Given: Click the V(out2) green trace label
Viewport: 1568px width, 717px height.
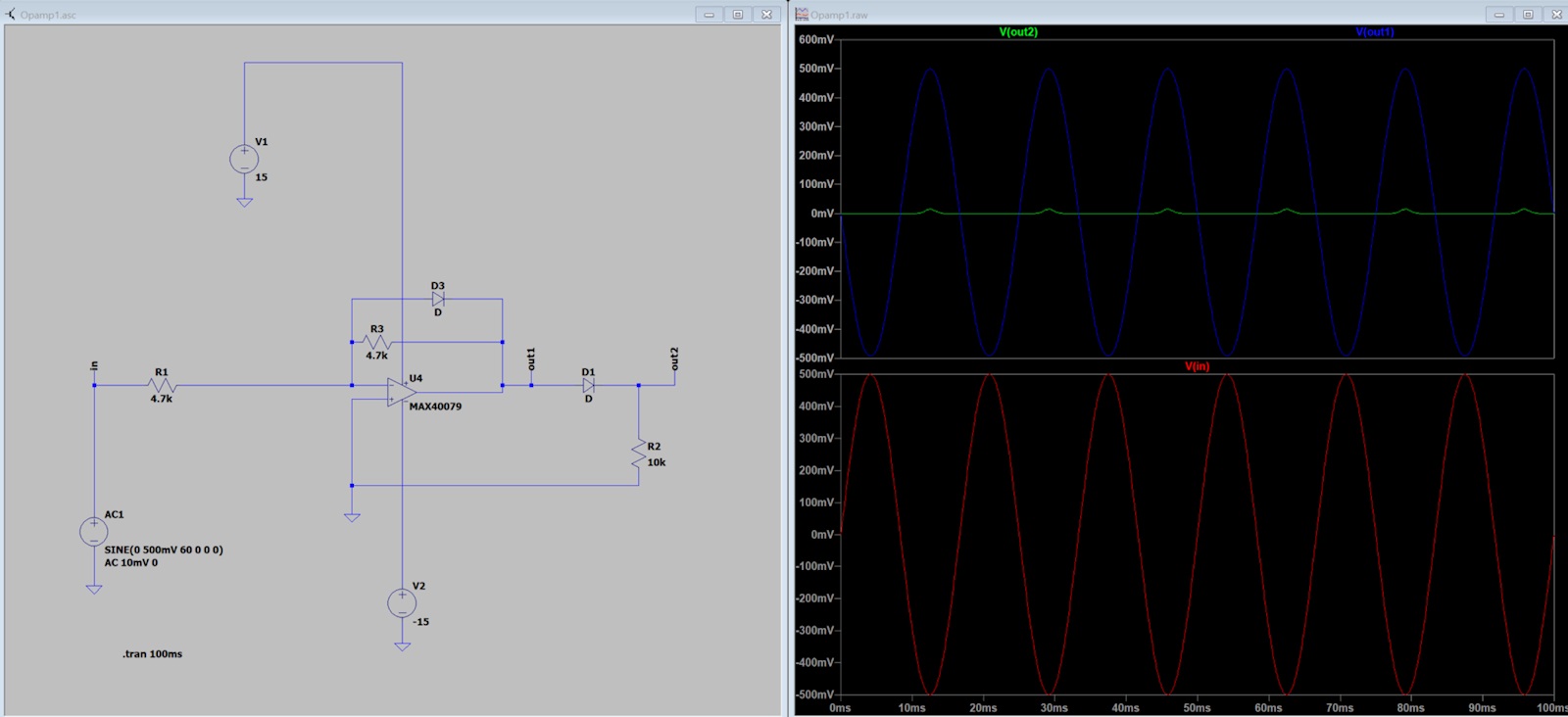Looking at the screenshot, I should (x=1018, y=32).
